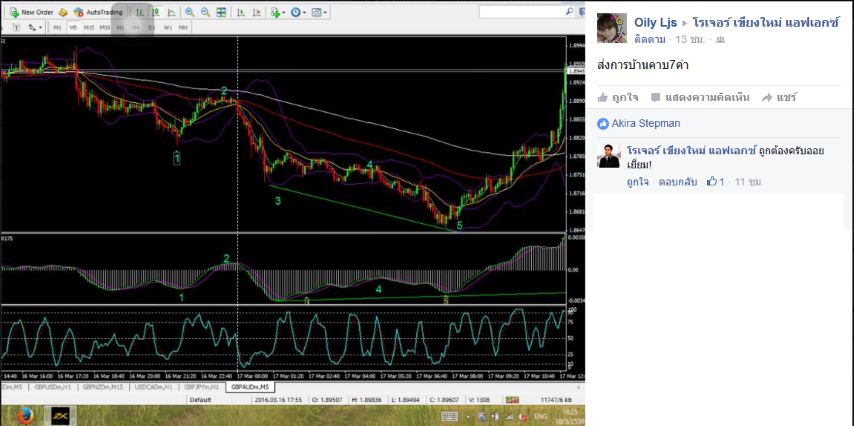The height and width of the screenshot is (426, 854).
Task: Open the Oily Ljs profile link
Action: pyautogui.click(x=655, y=23)
